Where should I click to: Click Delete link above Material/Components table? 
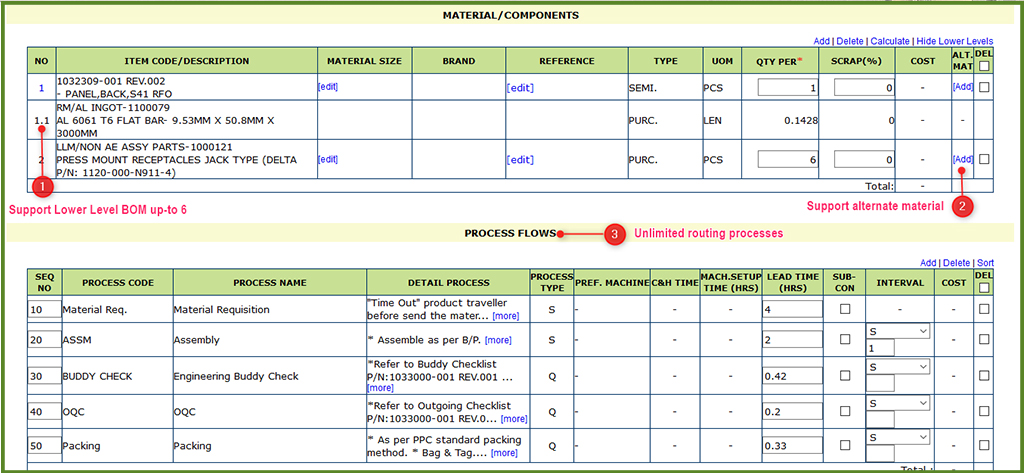850,41
